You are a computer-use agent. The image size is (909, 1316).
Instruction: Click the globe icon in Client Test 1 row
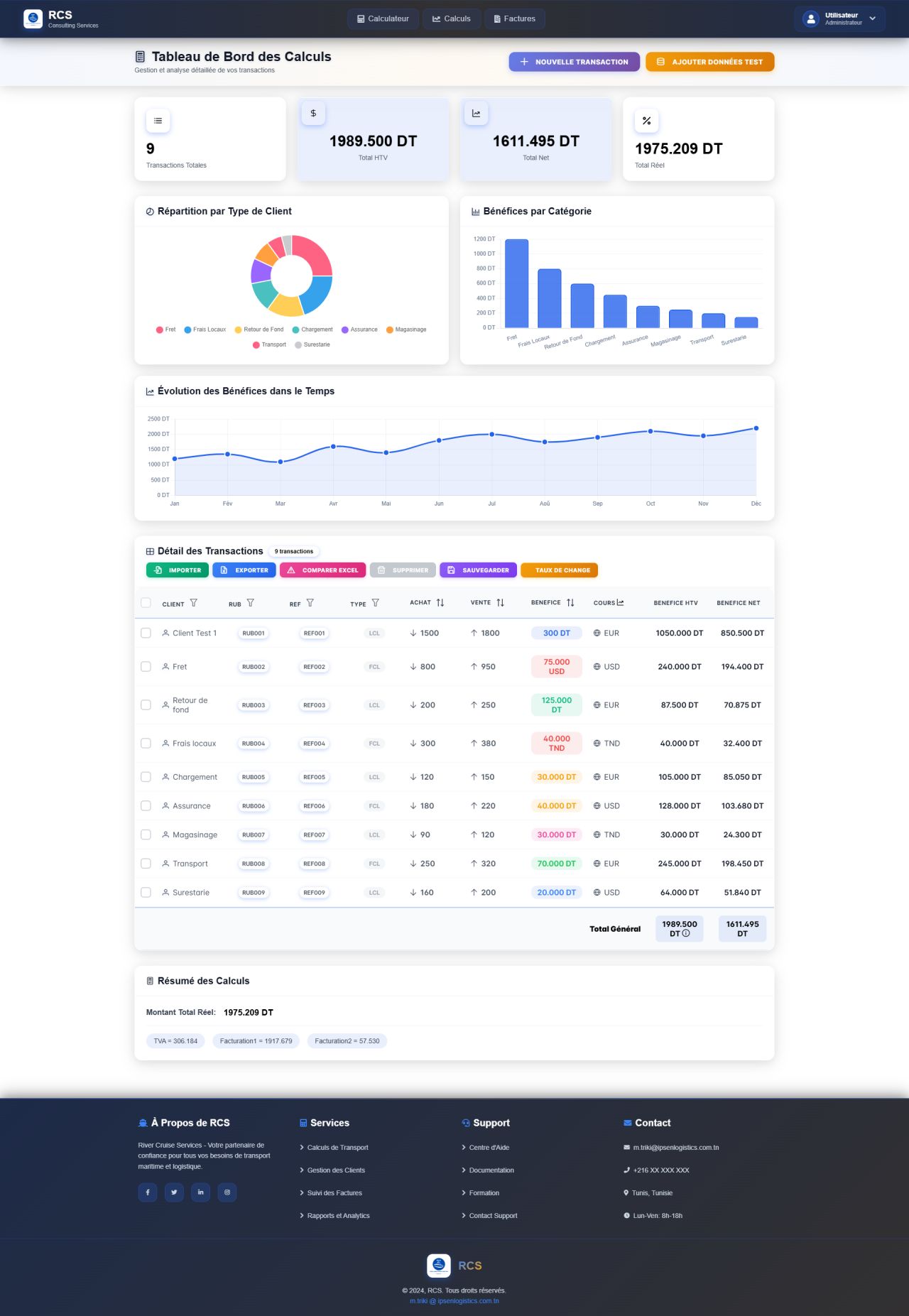pyautogui.click(x=597, y=633)
